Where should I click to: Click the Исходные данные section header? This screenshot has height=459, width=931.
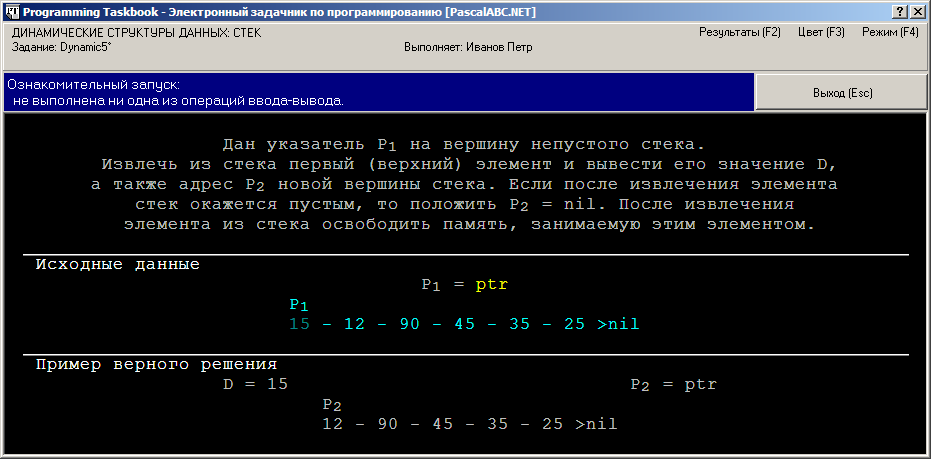pyautogui.click(x=118, y=264)
